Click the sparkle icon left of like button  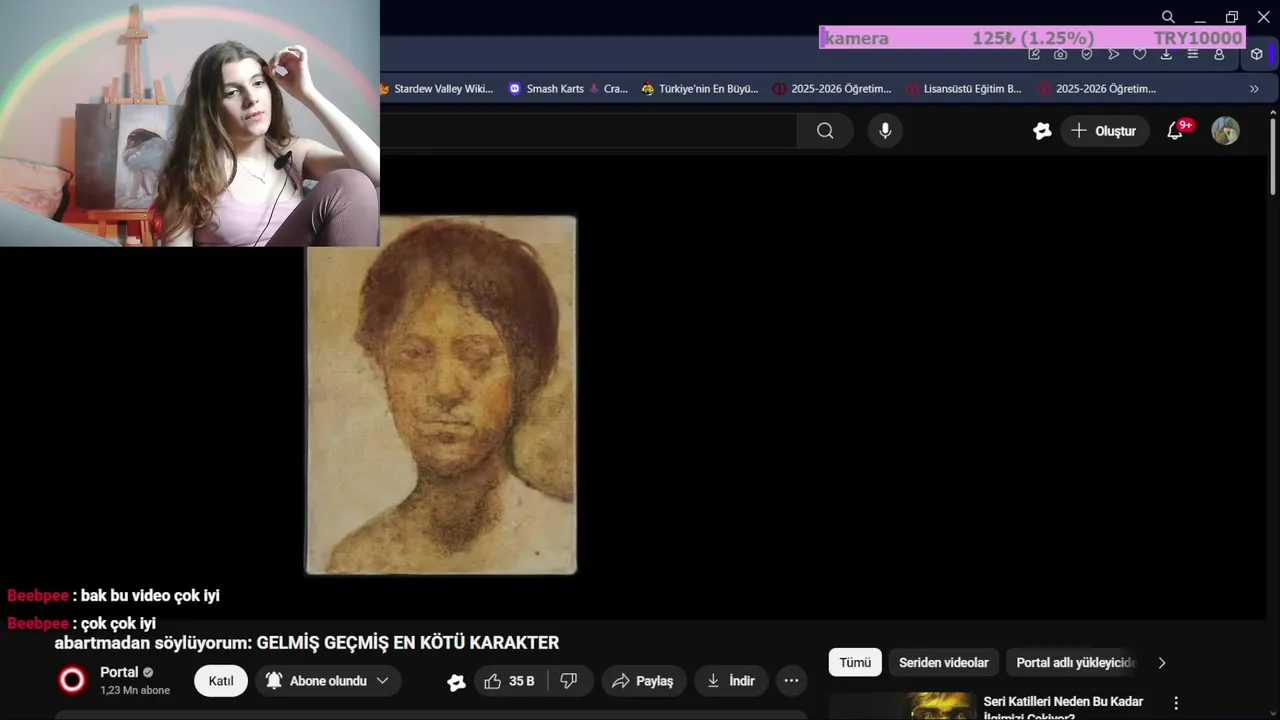click(456, 682)
